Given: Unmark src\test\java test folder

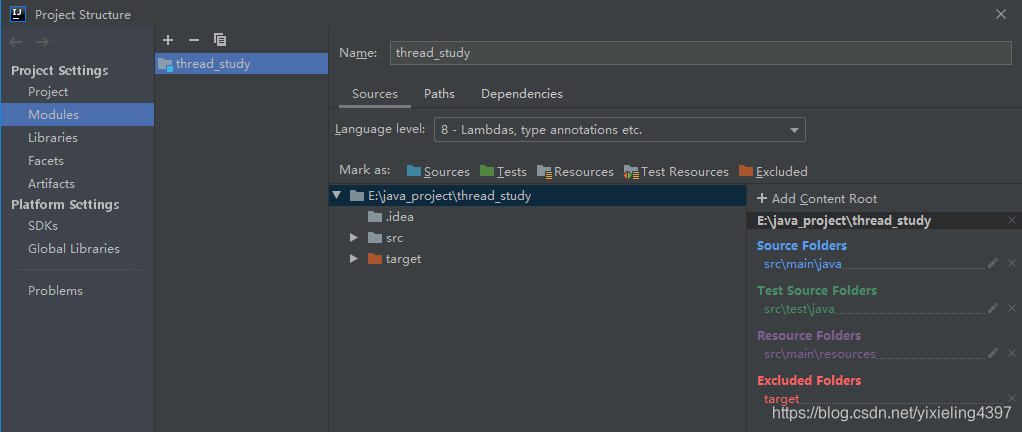Looking at the screenshot, I should point(1012,308).
